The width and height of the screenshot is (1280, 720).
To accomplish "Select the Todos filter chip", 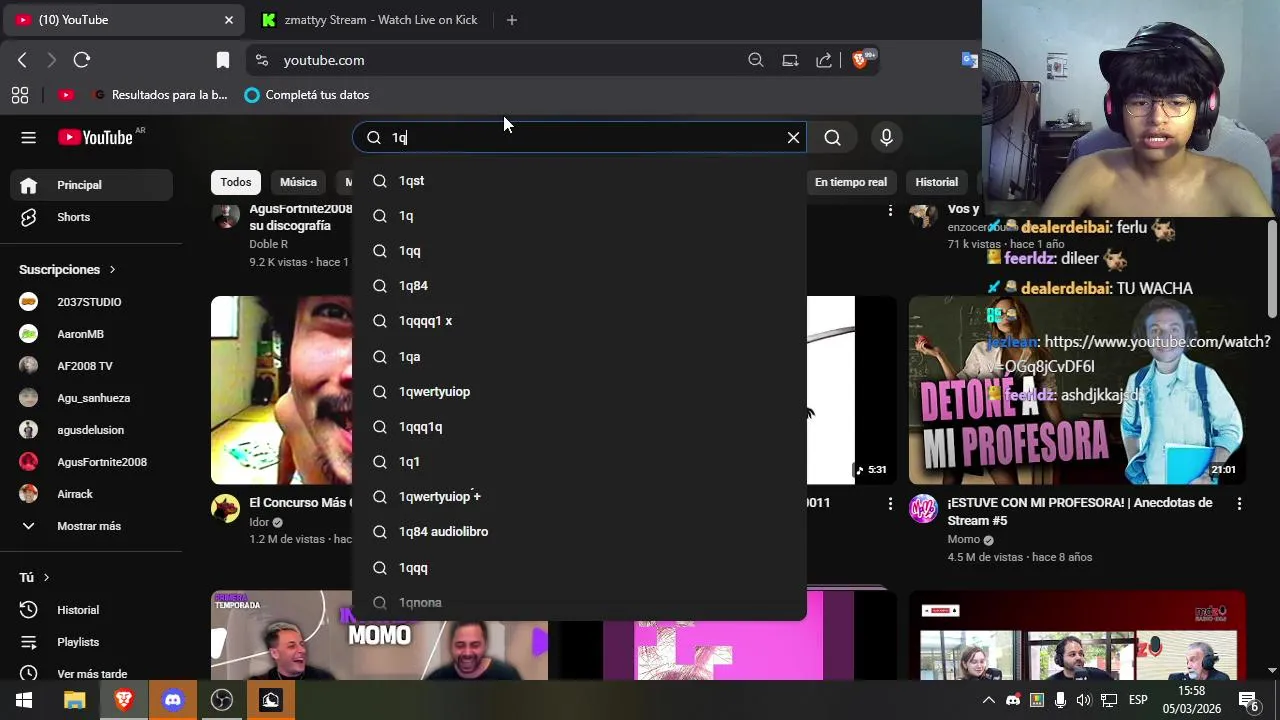I will point(236,182).
